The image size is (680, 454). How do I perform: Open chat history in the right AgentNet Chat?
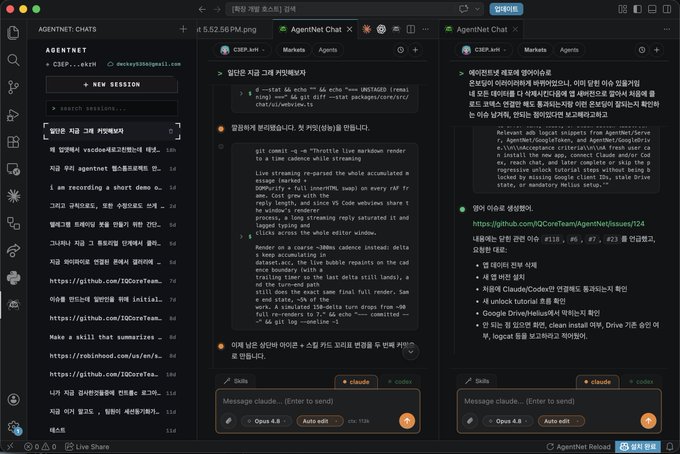coord(642,50)
